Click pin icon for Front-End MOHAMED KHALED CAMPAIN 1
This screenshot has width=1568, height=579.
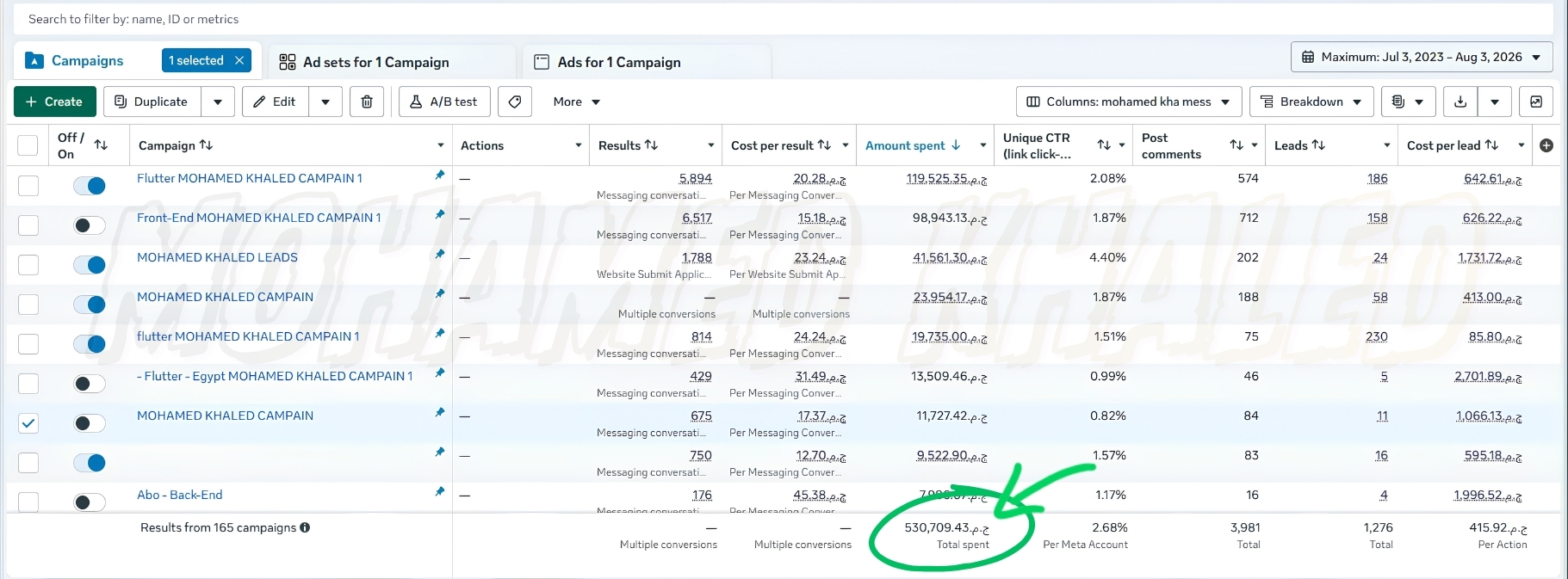tap(440, 214)
